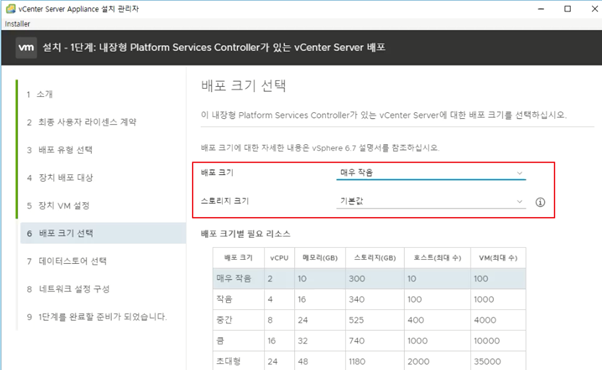602x370 pixels.
Task: Click the 스토리지(GB) column header
Action: (x=375, y=258)
